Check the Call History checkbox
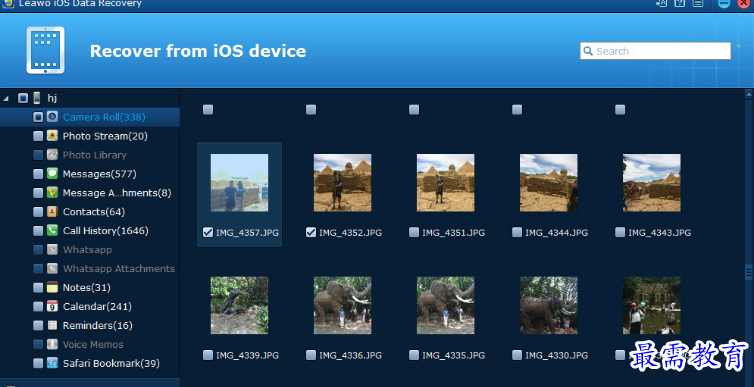This screenshot has width=754, height=387. coord(38,231)
